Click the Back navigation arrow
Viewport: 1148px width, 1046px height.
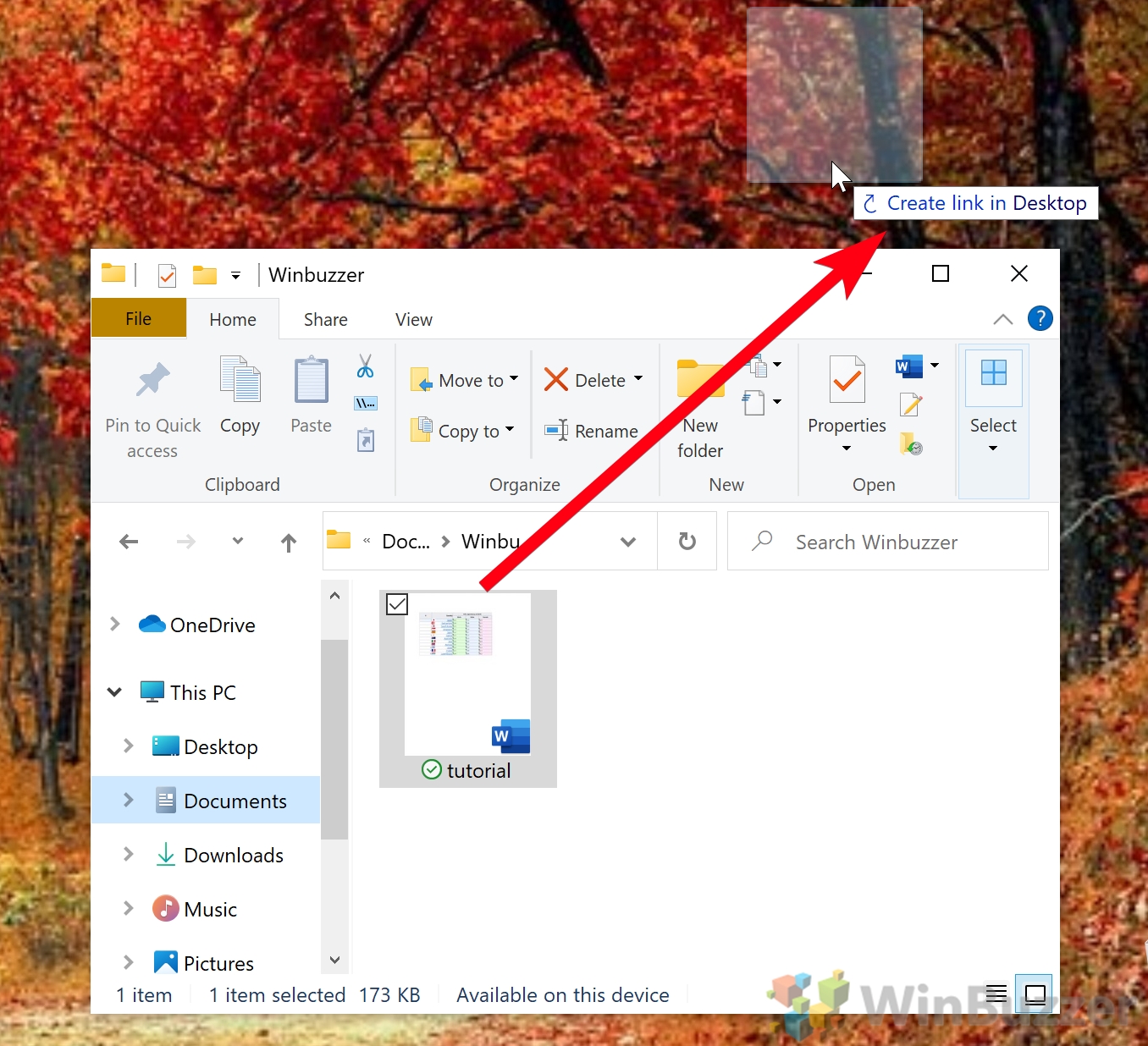(129, 542)
